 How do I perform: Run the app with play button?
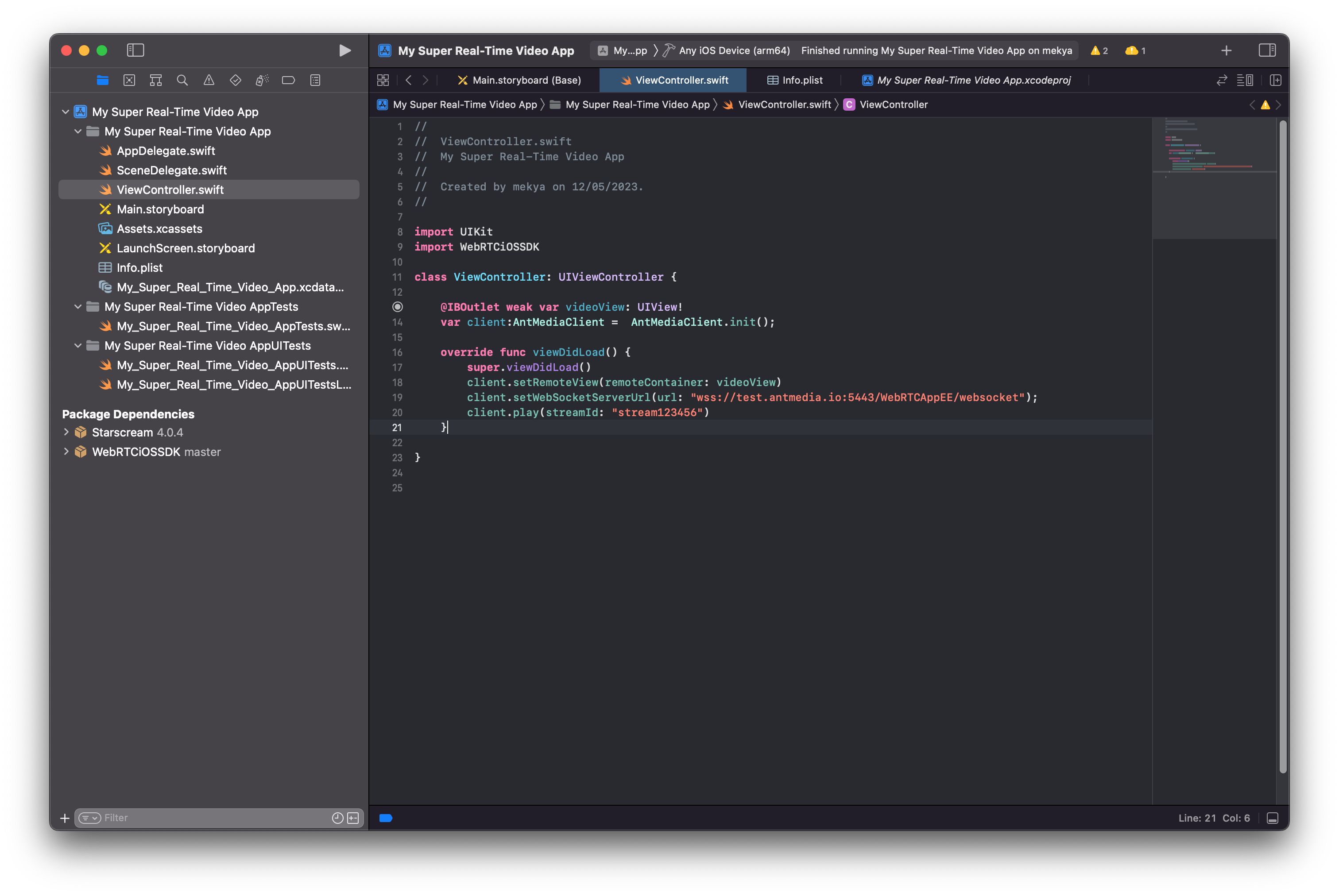pos(344,50)
